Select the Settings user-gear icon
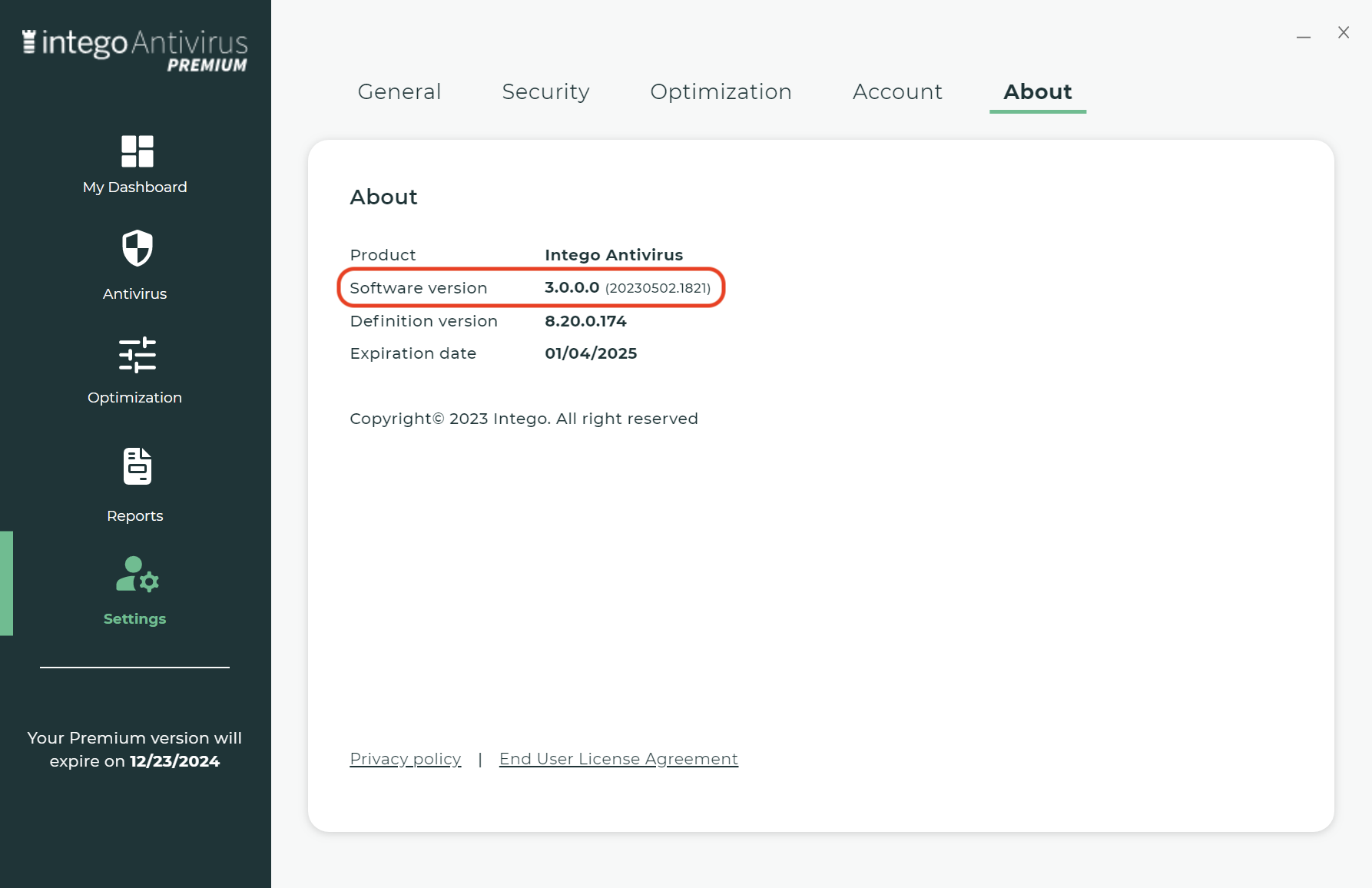 tap(137, 575)
